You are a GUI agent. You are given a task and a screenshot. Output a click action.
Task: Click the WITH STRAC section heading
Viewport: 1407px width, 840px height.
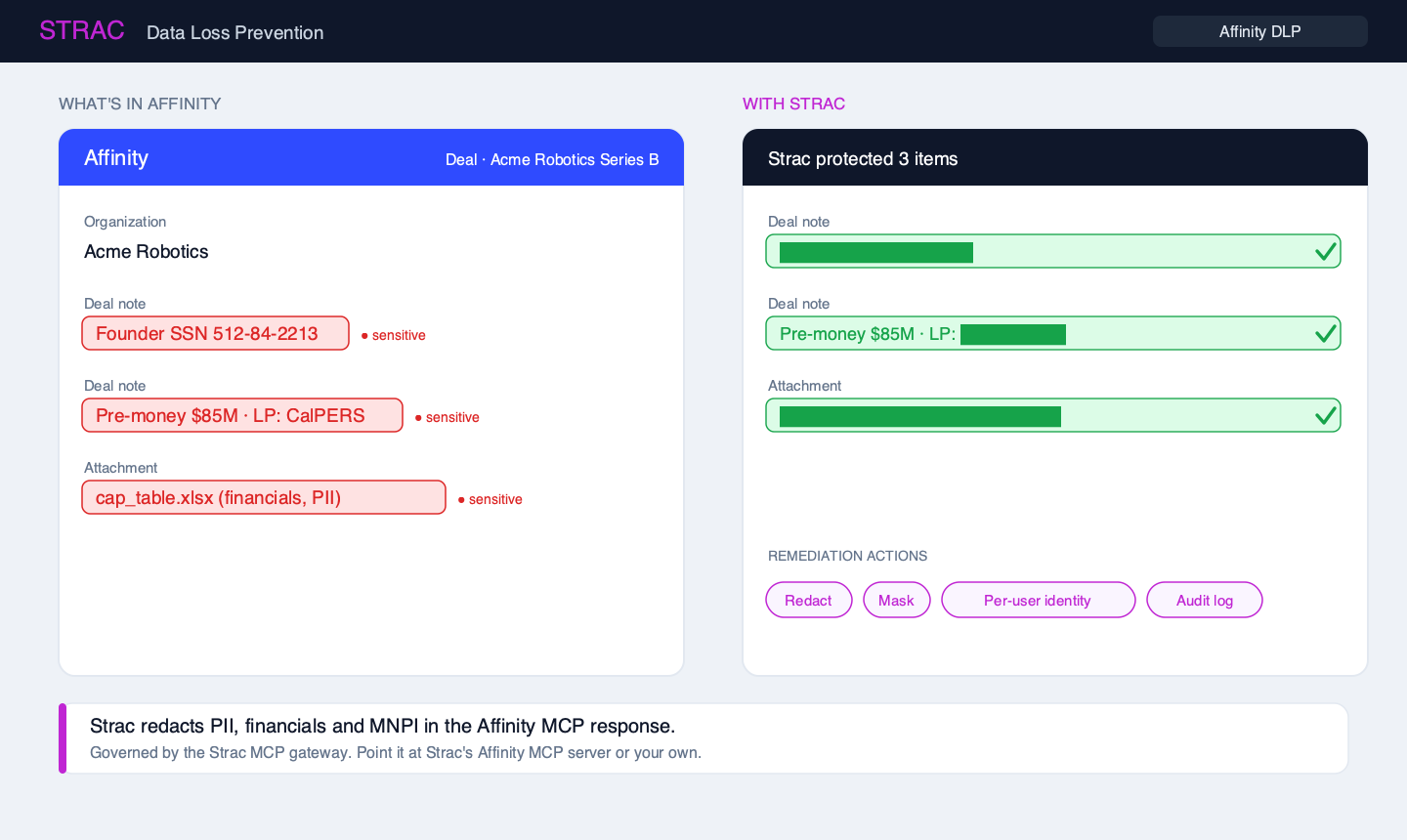coord(794,104)
